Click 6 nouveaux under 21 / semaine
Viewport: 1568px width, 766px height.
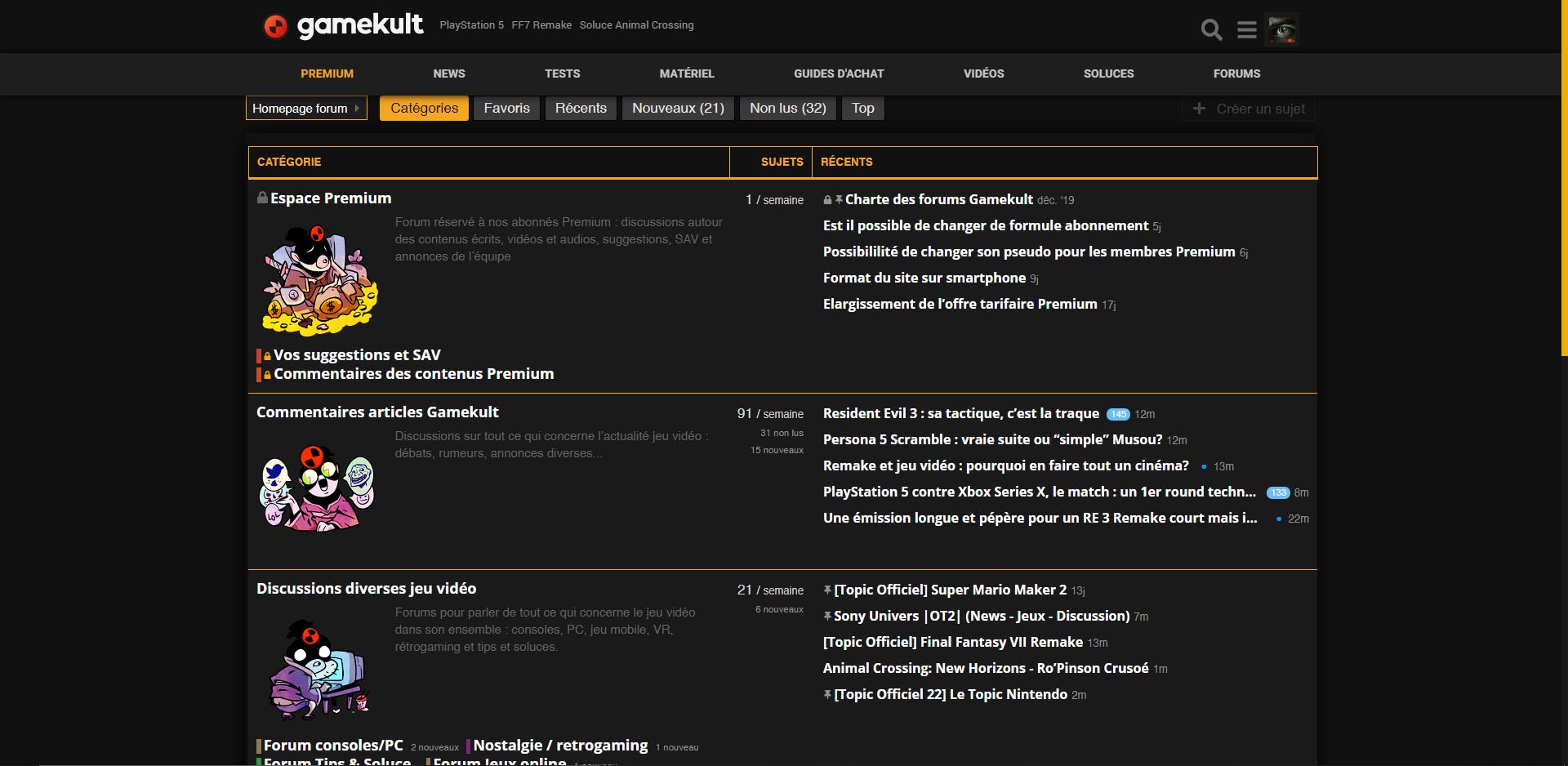pyautogui.click(x=779, y=609)
